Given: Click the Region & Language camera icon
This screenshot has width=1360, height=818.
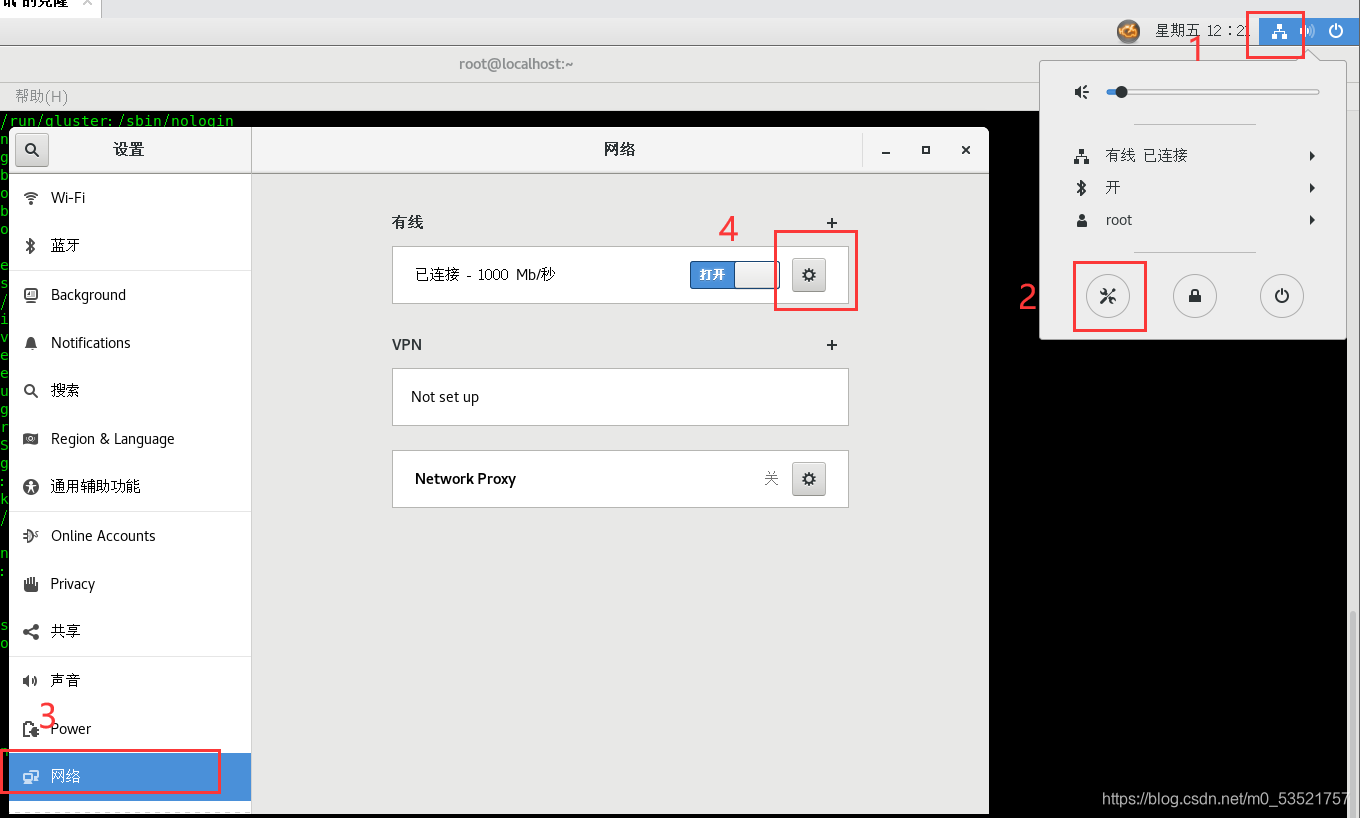Looking at the screenshot, I should click(31, 439).
